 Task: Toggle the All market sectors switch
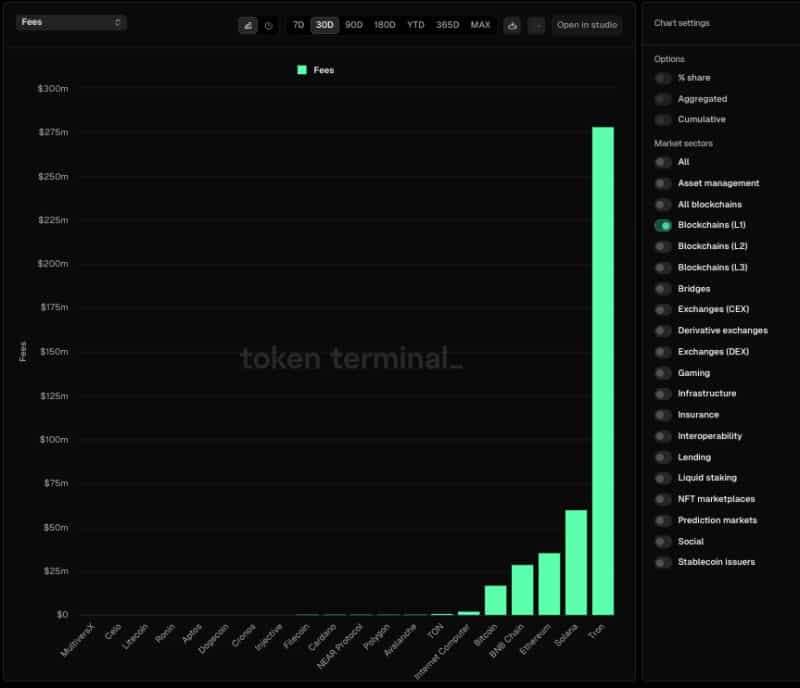click(x=663, y=162)
